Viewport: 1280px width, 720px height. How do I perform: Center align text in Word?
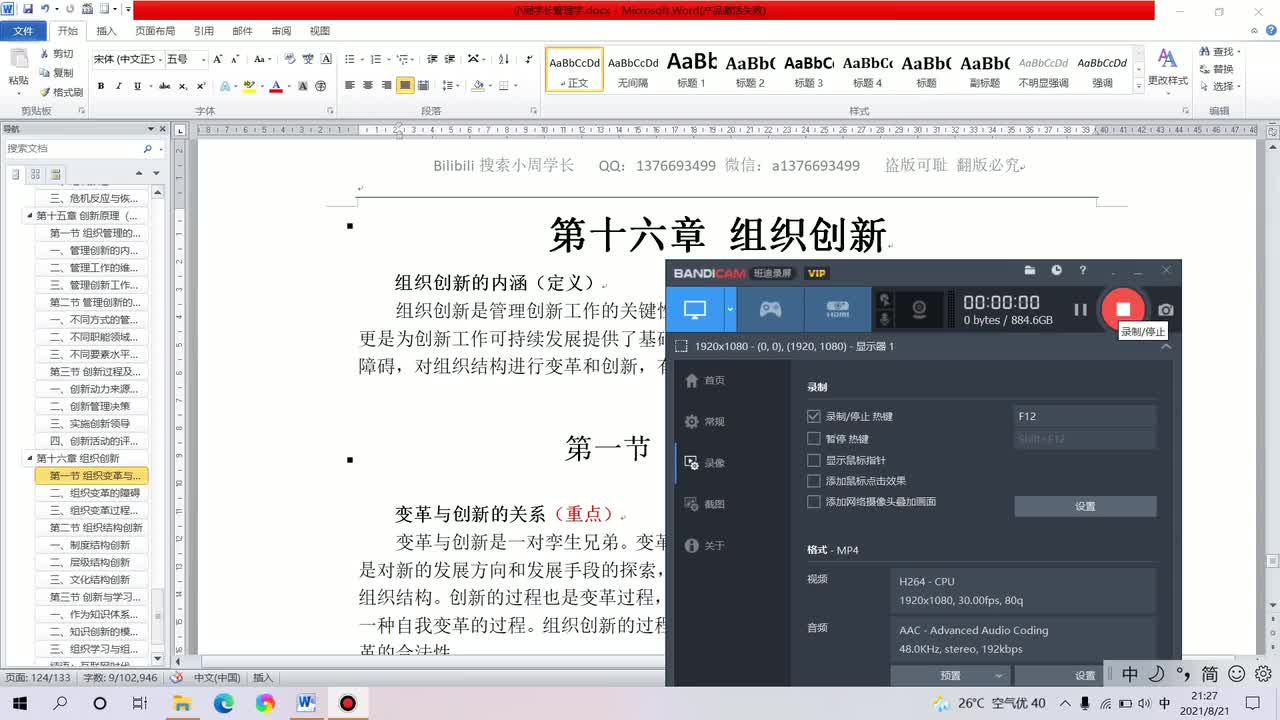coord(368,86)
